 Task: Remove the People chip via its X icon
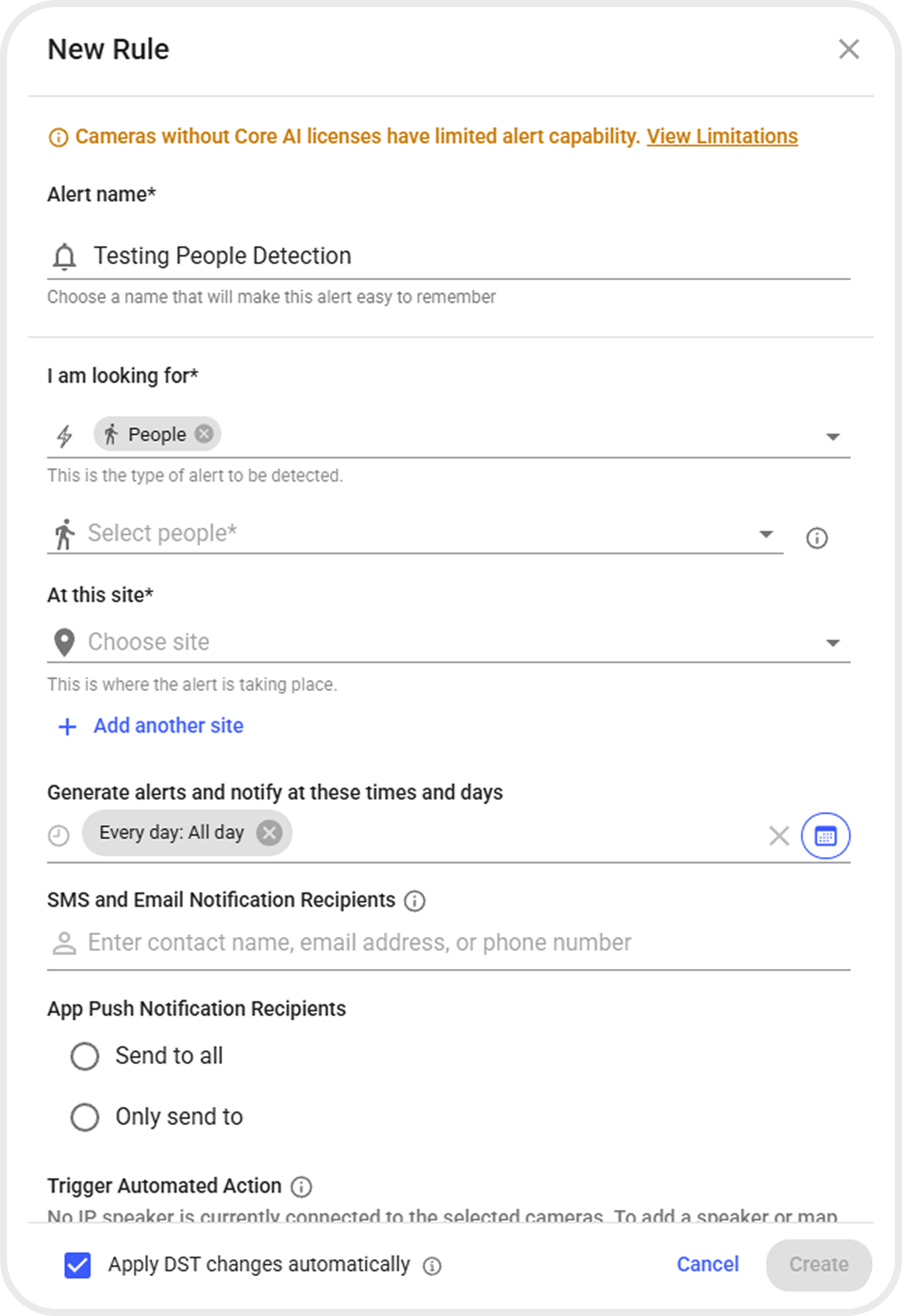(204, 434)
